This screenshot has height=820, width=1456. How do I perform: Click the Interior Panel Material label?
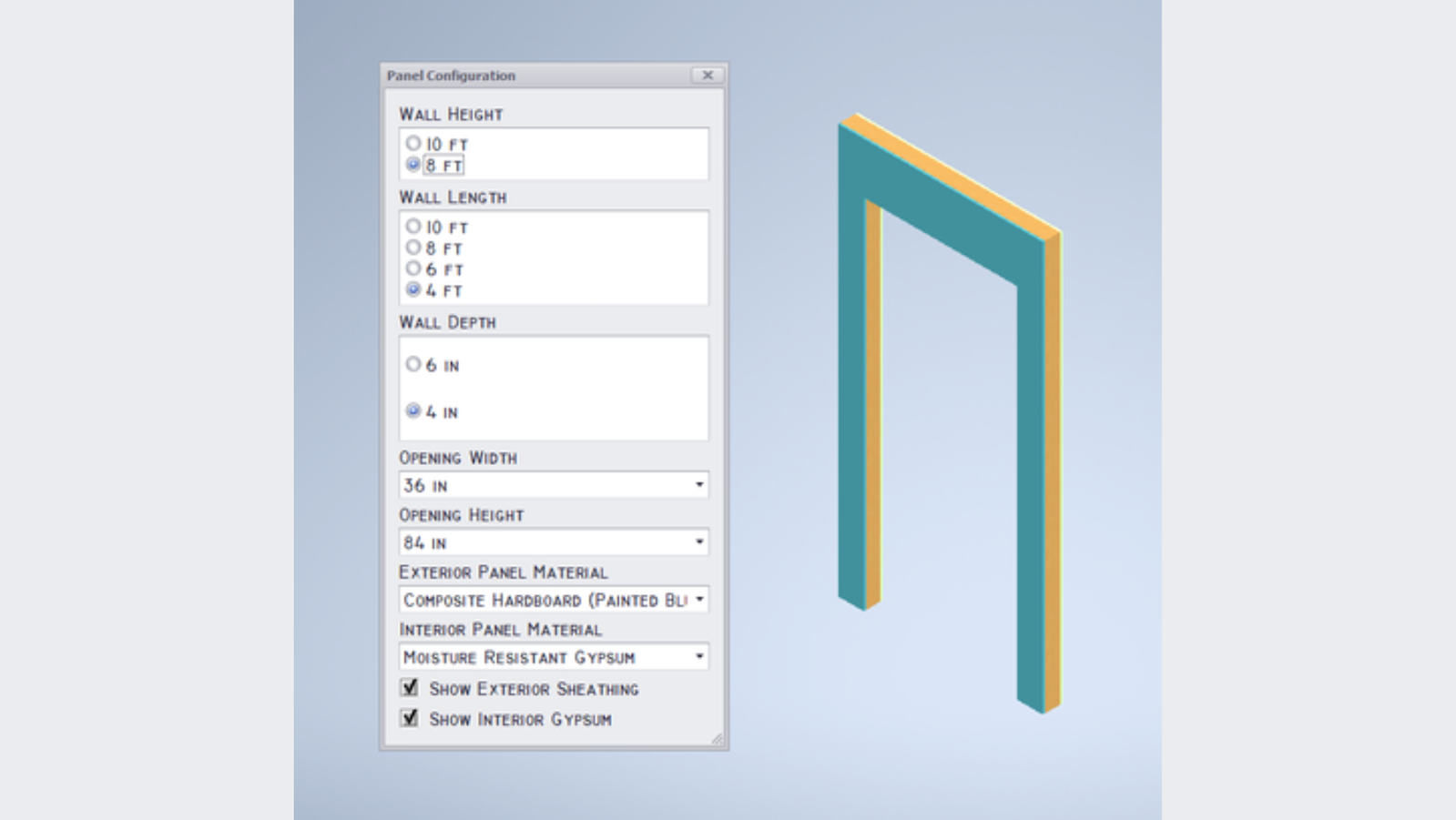pos(501,630)
